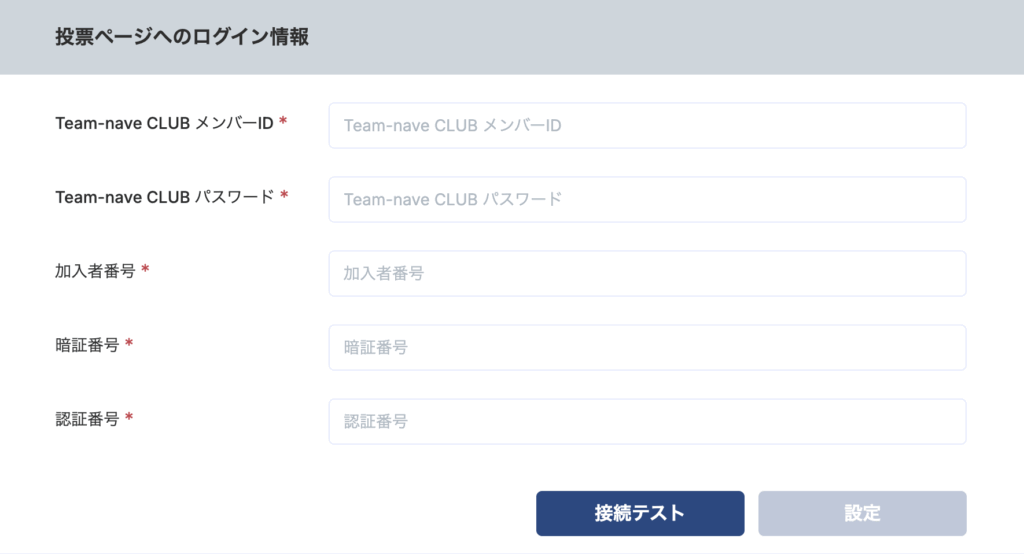Click the red asterisk beside メンバーID label
Viewport: 1024px width, 554px height.
point(283,121)
